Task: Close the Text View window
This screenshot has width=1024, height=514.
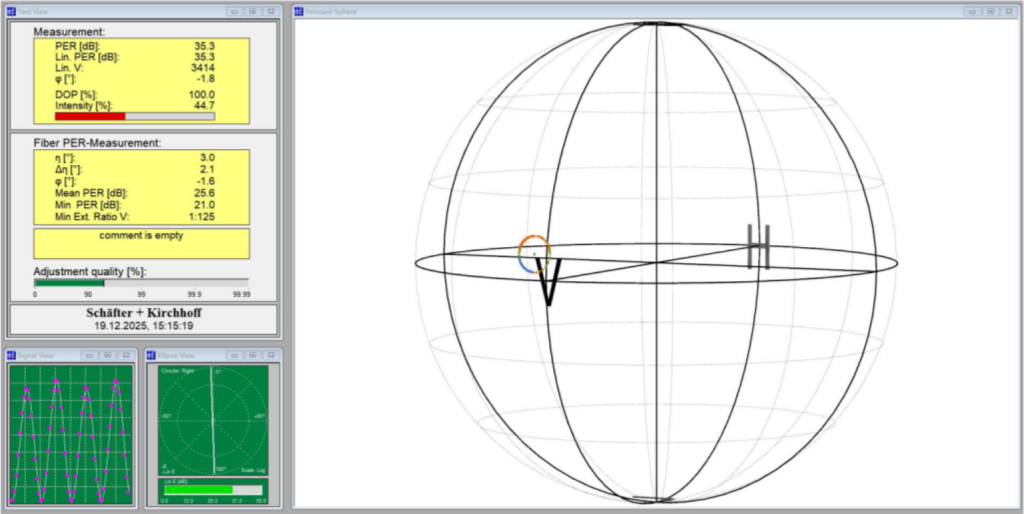Action: 270,11
